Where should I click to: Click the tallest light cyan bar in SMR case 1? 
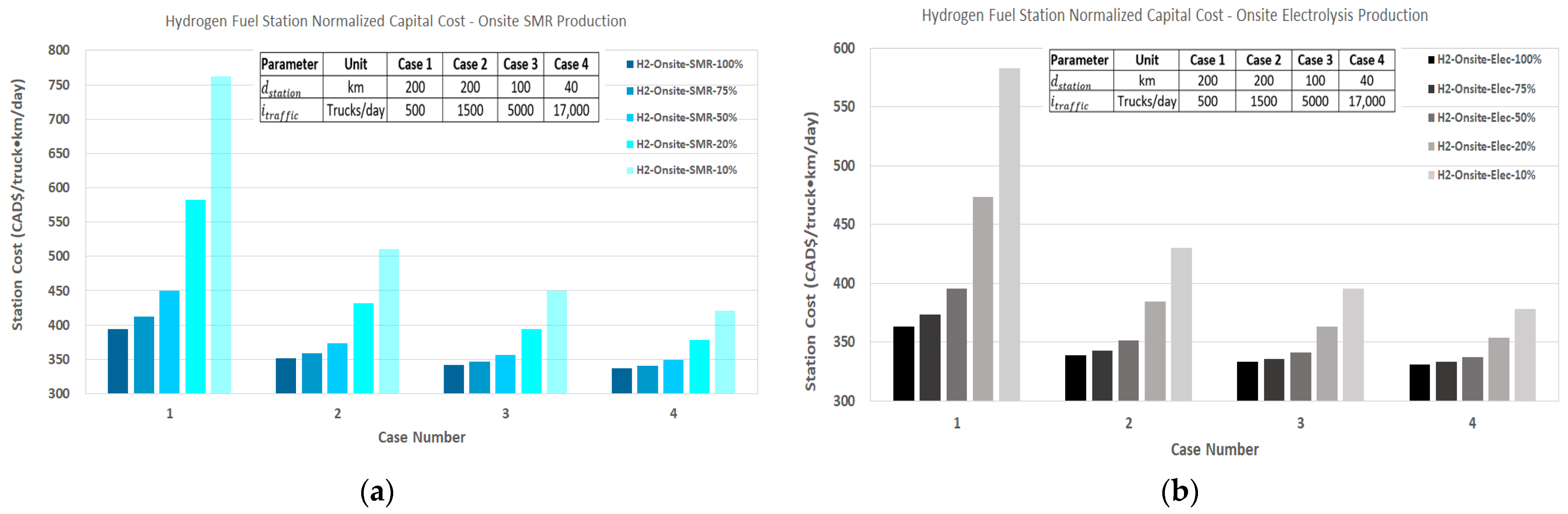(x=221, y=234)
